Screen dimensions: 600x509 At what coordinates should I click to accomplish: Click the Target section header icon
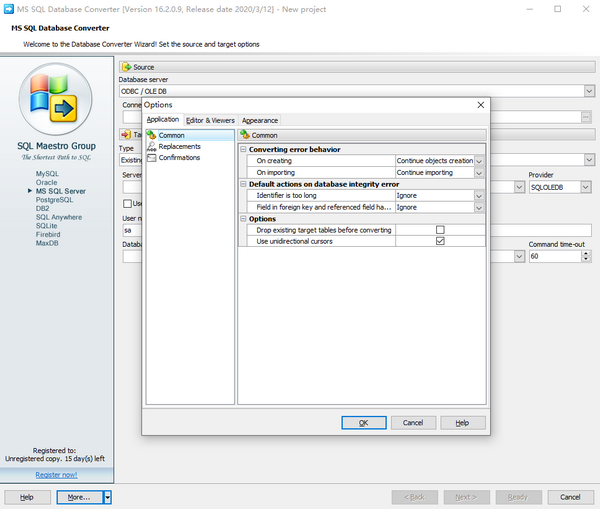tap(126, 134)
